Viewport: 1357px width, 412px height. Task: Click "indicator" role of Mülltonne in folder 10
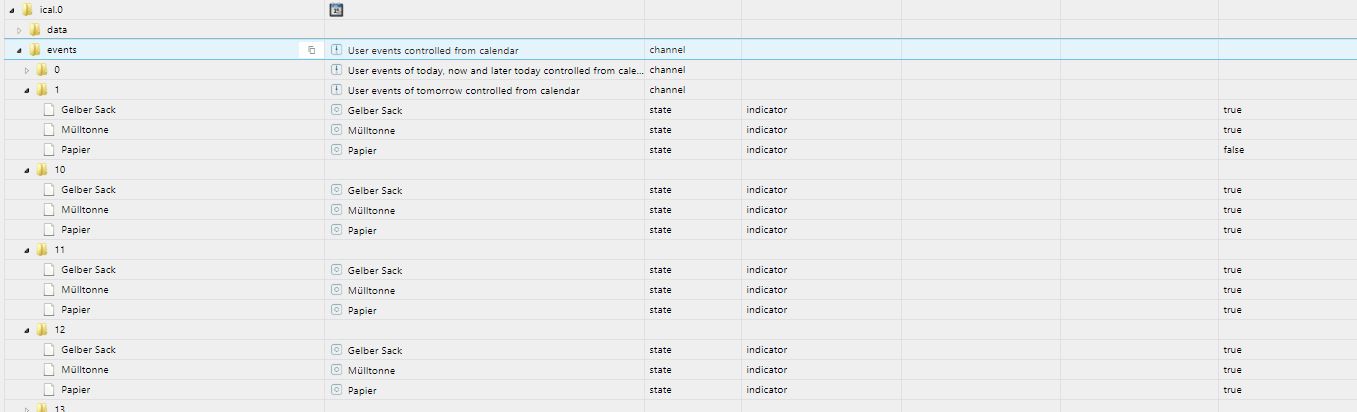[x=766, y=210]
